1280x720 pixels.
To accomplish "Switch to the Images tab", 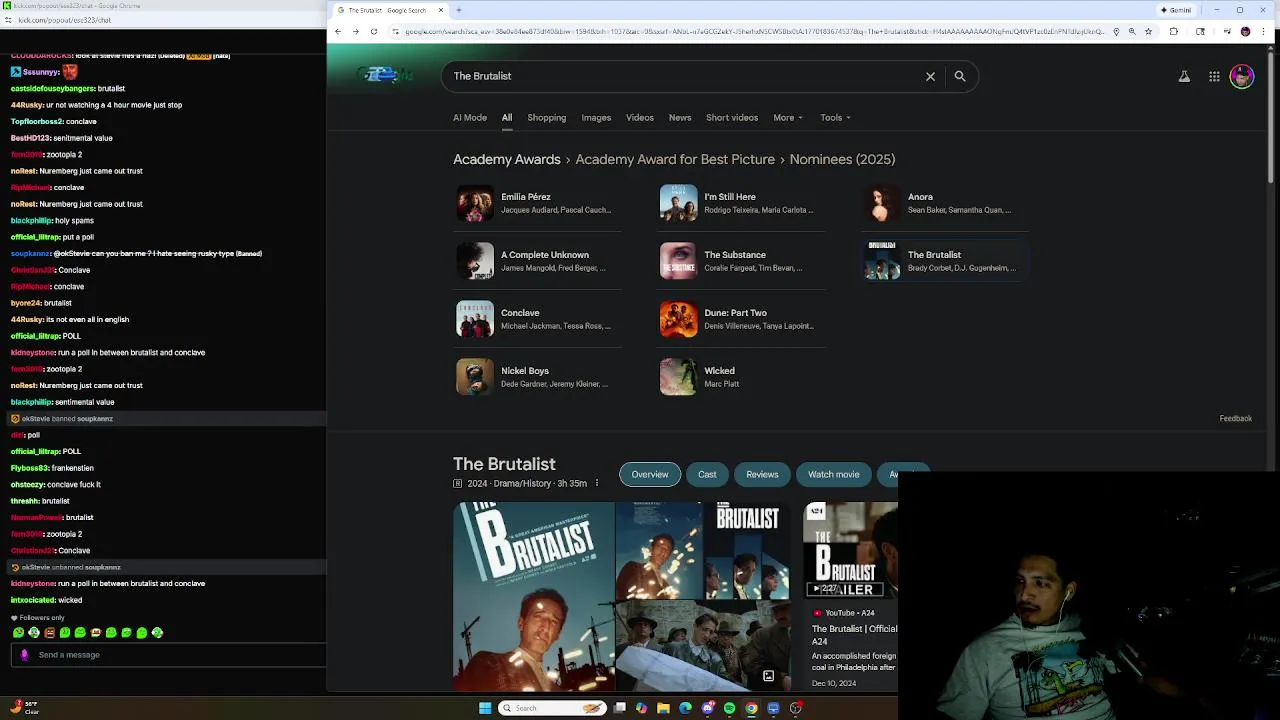I will click(596, 118).
